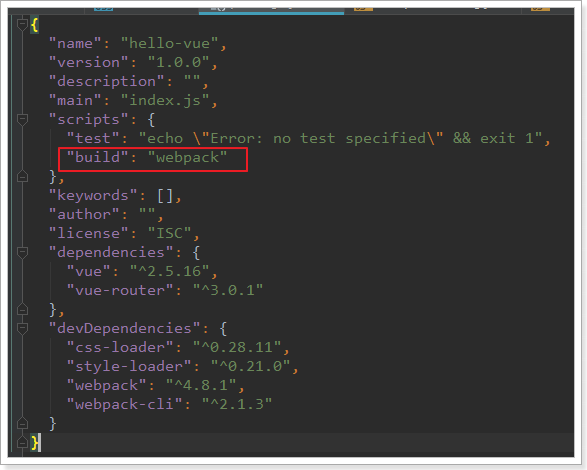Click the highlighted closing yellow brace

(x=34, y=442)
